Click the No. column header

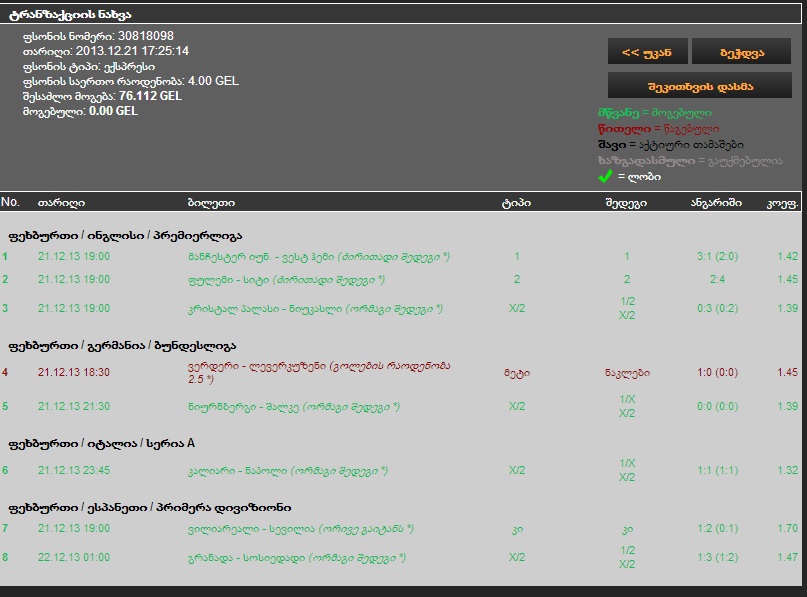coord(10,202)
